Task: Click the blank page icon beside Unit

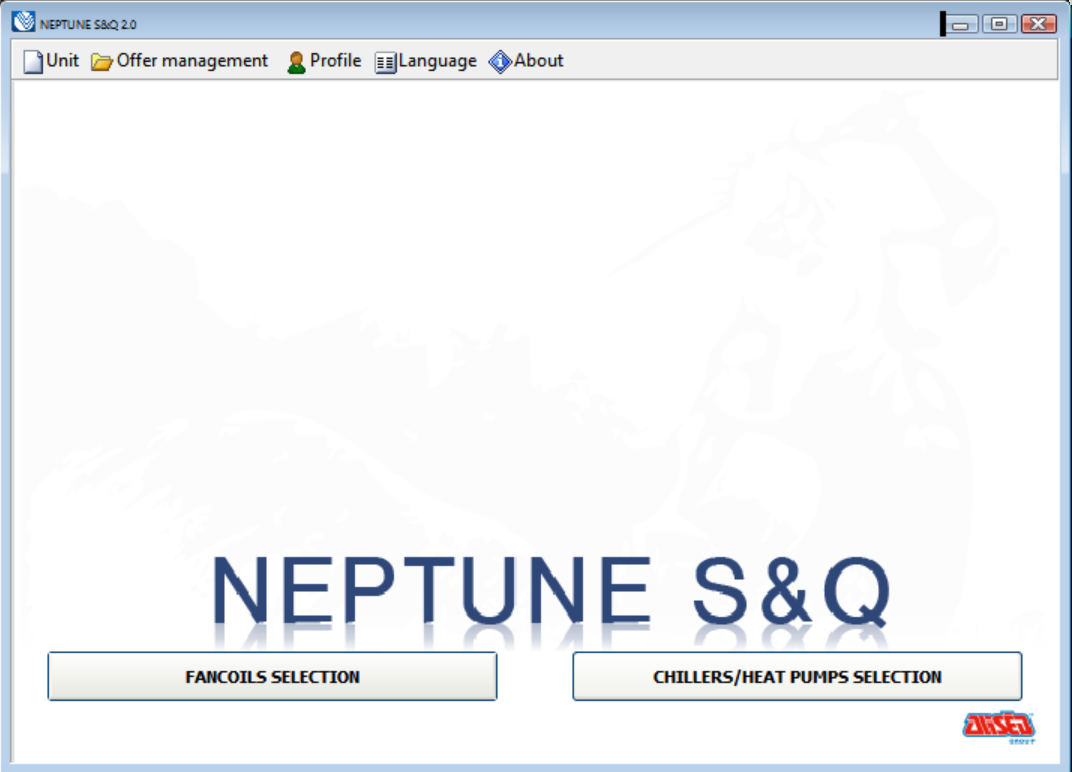Action: tap(33, 62)
